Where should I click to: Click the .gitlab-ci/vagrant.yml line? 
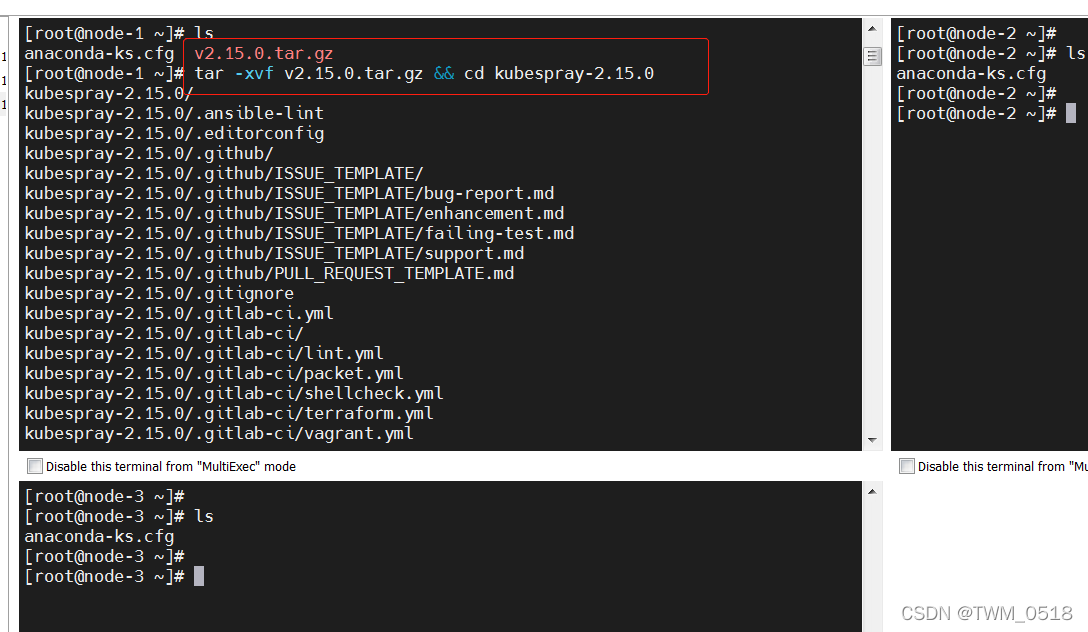point(219,433)
